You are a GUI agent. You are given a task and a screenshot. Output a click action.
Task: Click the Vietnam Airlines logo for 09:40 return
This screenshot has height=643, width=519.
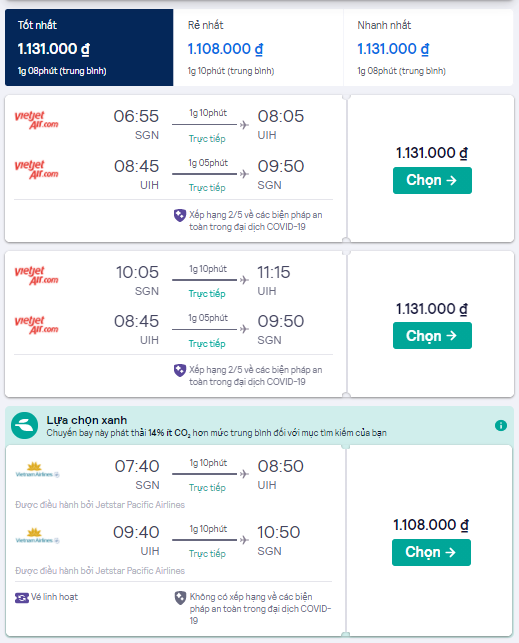[x=37, y=536]
